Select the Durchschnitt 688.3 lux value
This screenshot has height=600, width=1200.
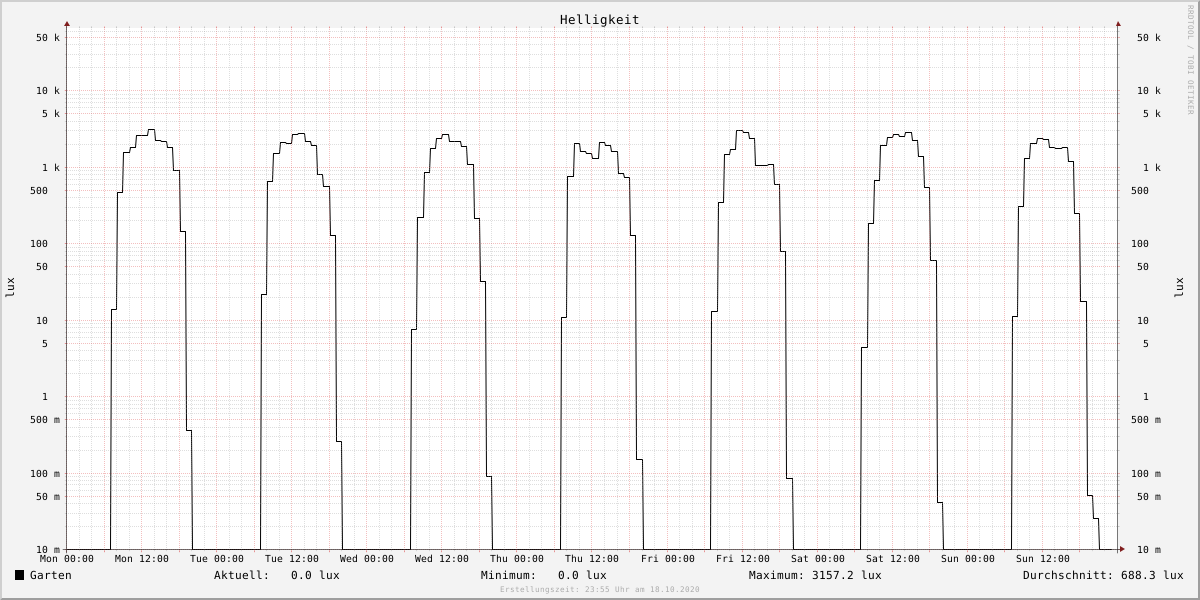pyautogui.click(x=1152, y=575)
